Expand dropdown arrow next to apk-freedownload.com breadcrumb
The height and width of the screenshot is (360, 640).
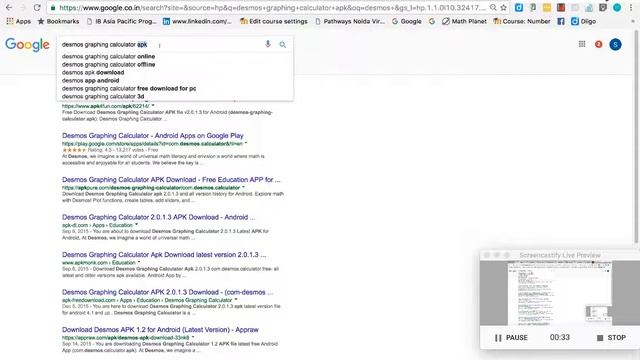(x=236, y=300)
